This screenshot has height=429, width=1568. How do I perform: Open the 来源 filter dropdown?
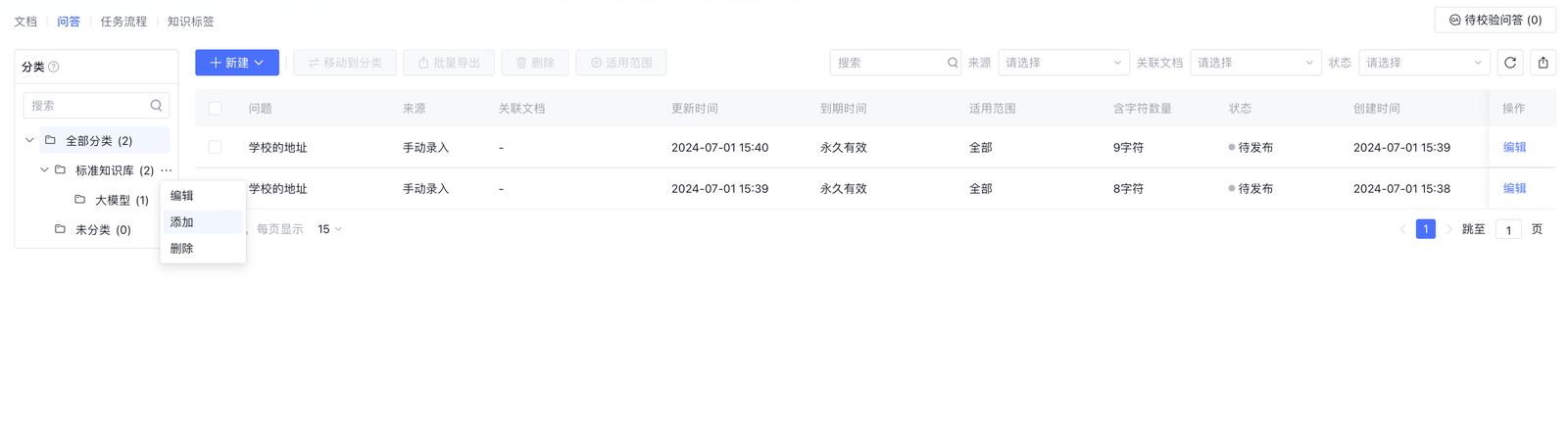coord(1063,63)
